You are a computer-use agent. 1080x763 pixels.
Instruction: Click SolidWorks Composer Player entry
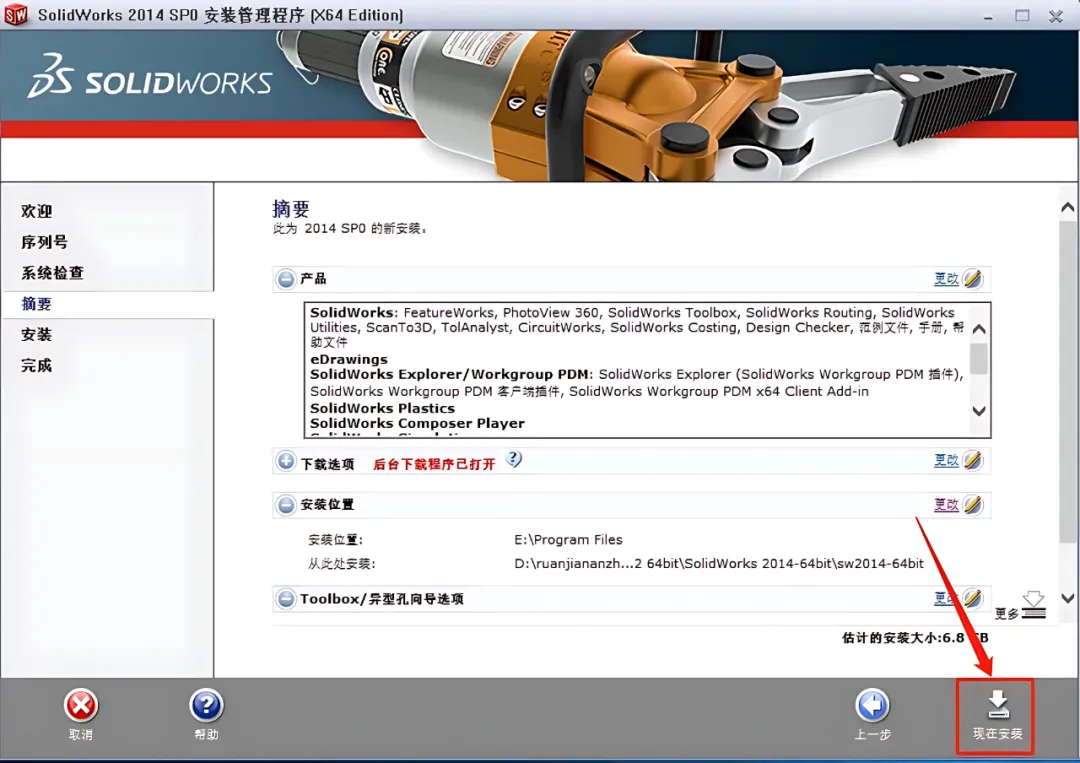click(x=417, y=424)
